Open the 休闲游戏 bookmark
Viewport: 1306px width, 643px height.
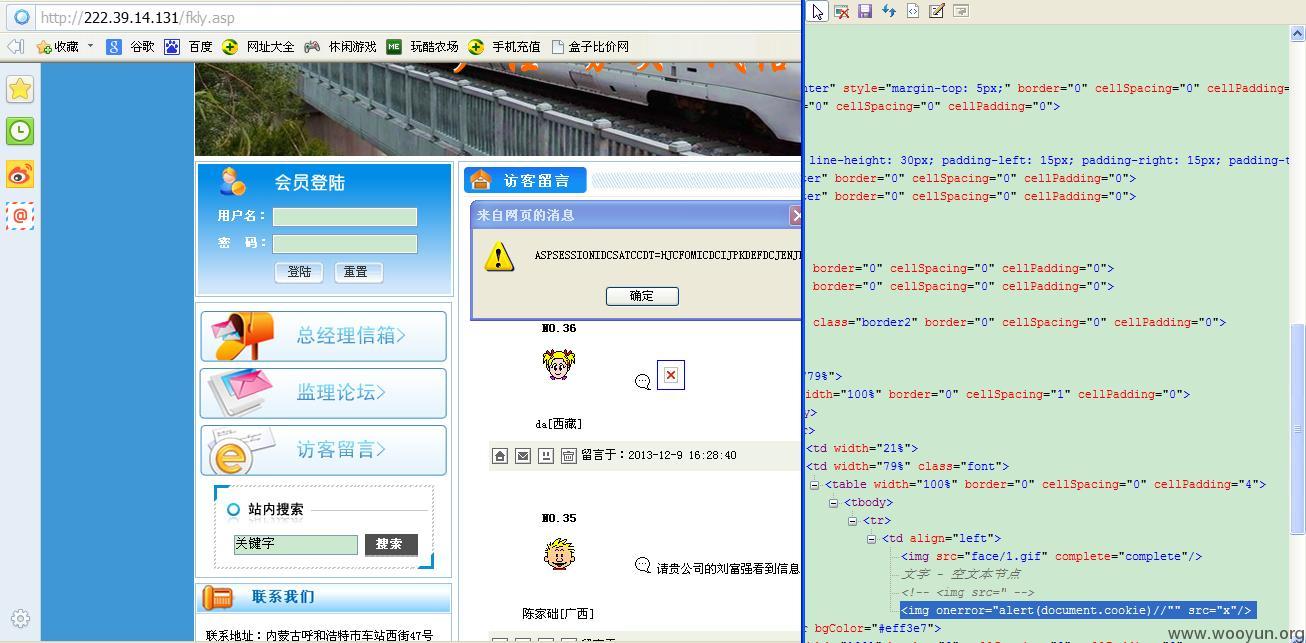click(x=341, y=46)
